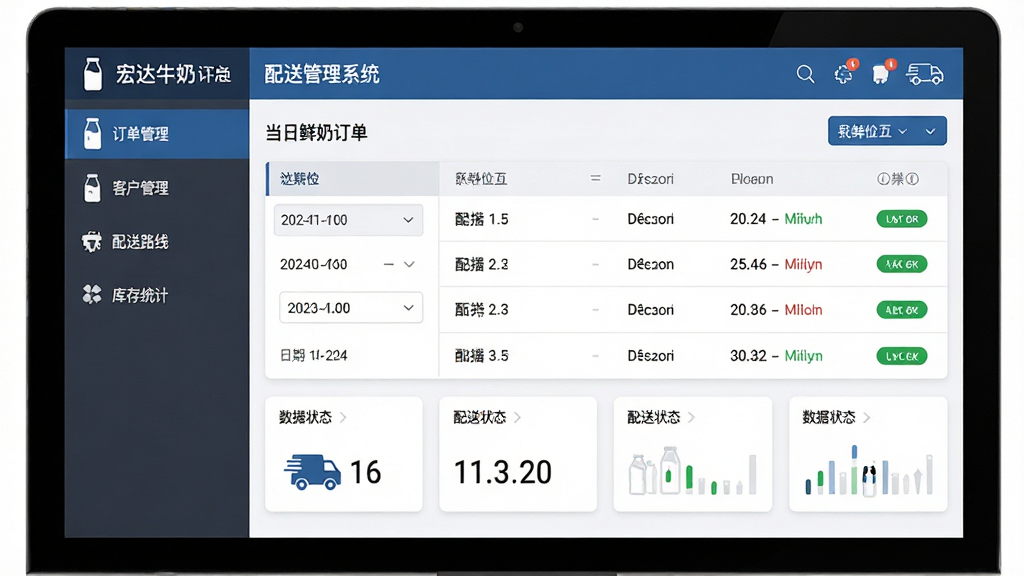Click the green status badge in the 20.36 row

coord(902,310)
